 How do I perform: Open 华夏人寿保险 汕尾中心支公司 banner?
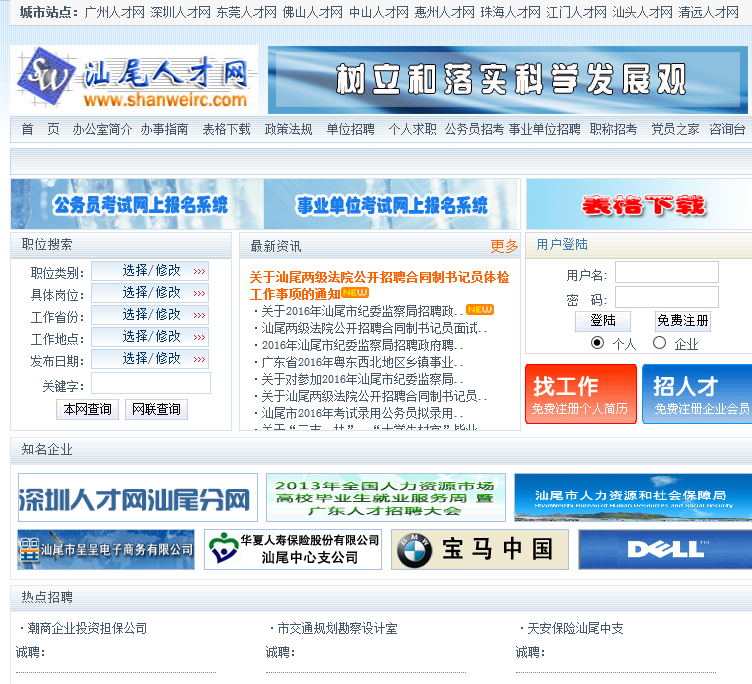point(293,550)
